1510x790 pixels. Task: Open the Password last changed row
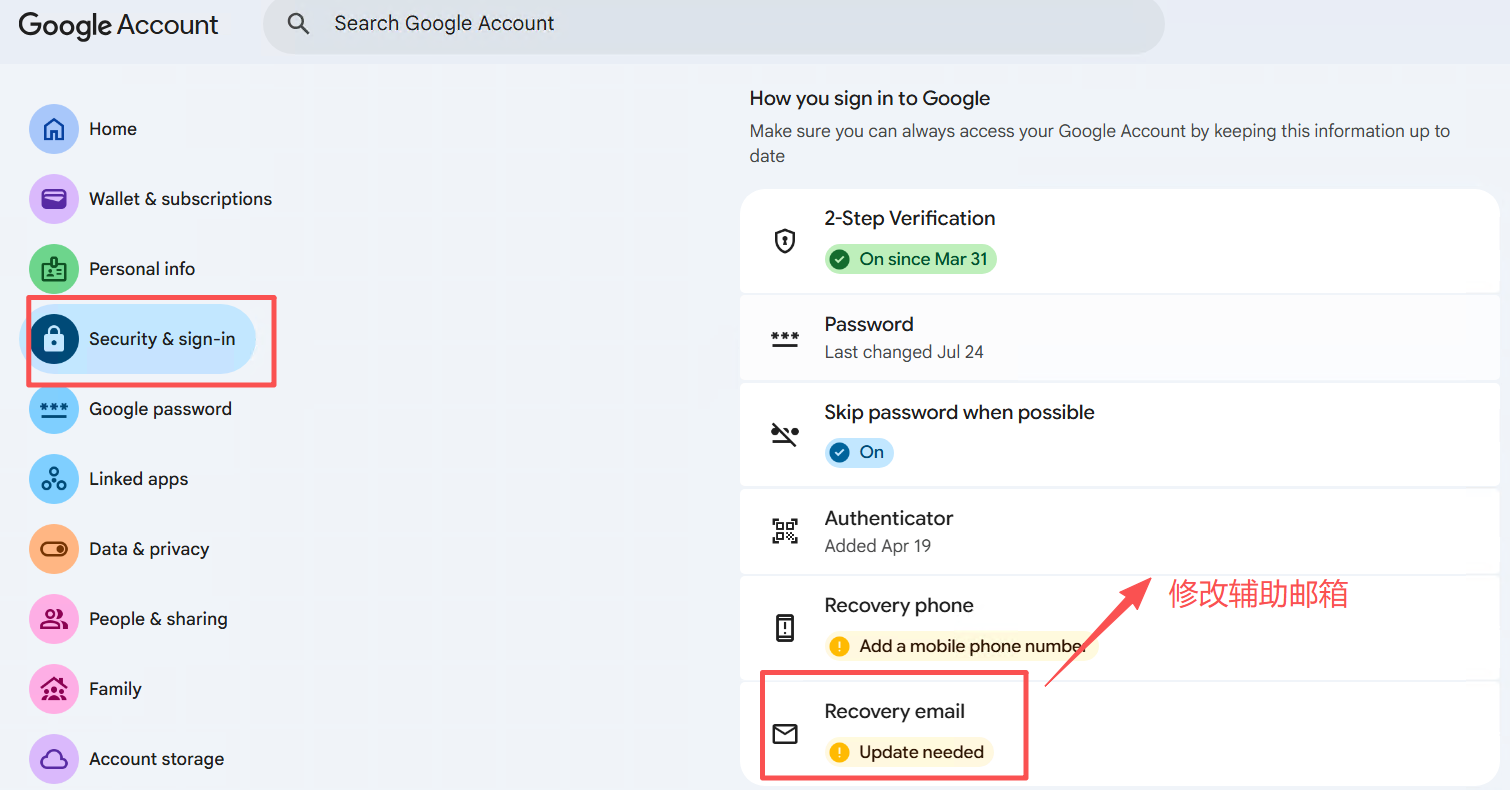[x=1120, y=338]
